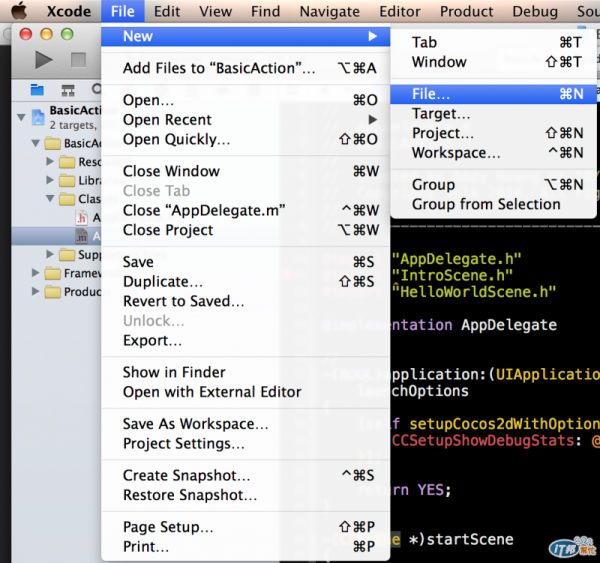The height and width of the screenshot is (563, 600).
Task: Click the Run play button
Action: point(44,60)
